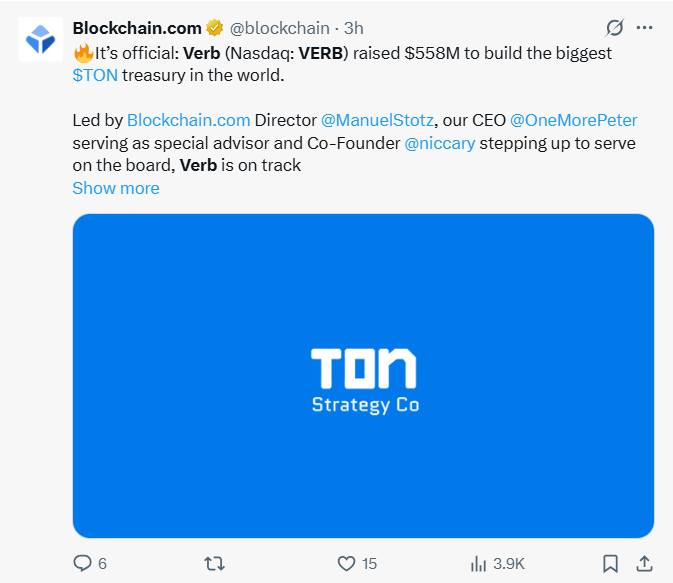Open Blockchain.com profile avatar
673x583 pixels.
point(41,39)
